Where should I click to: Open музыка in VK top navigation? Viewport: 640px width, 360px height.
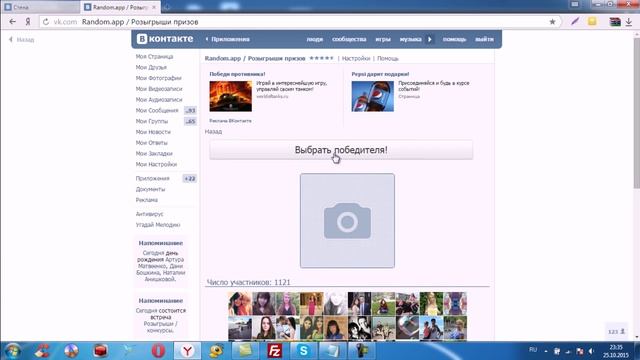coord(410,39)
